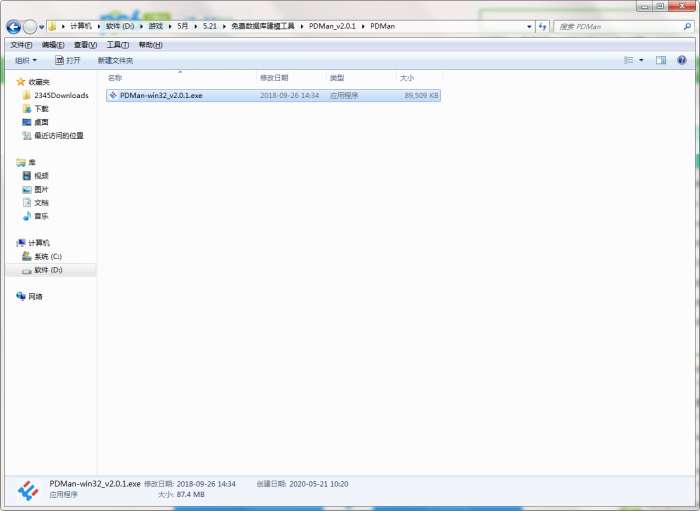Select 网络 in the navigation pane
700x511 pixels.
tap(35, 297)
